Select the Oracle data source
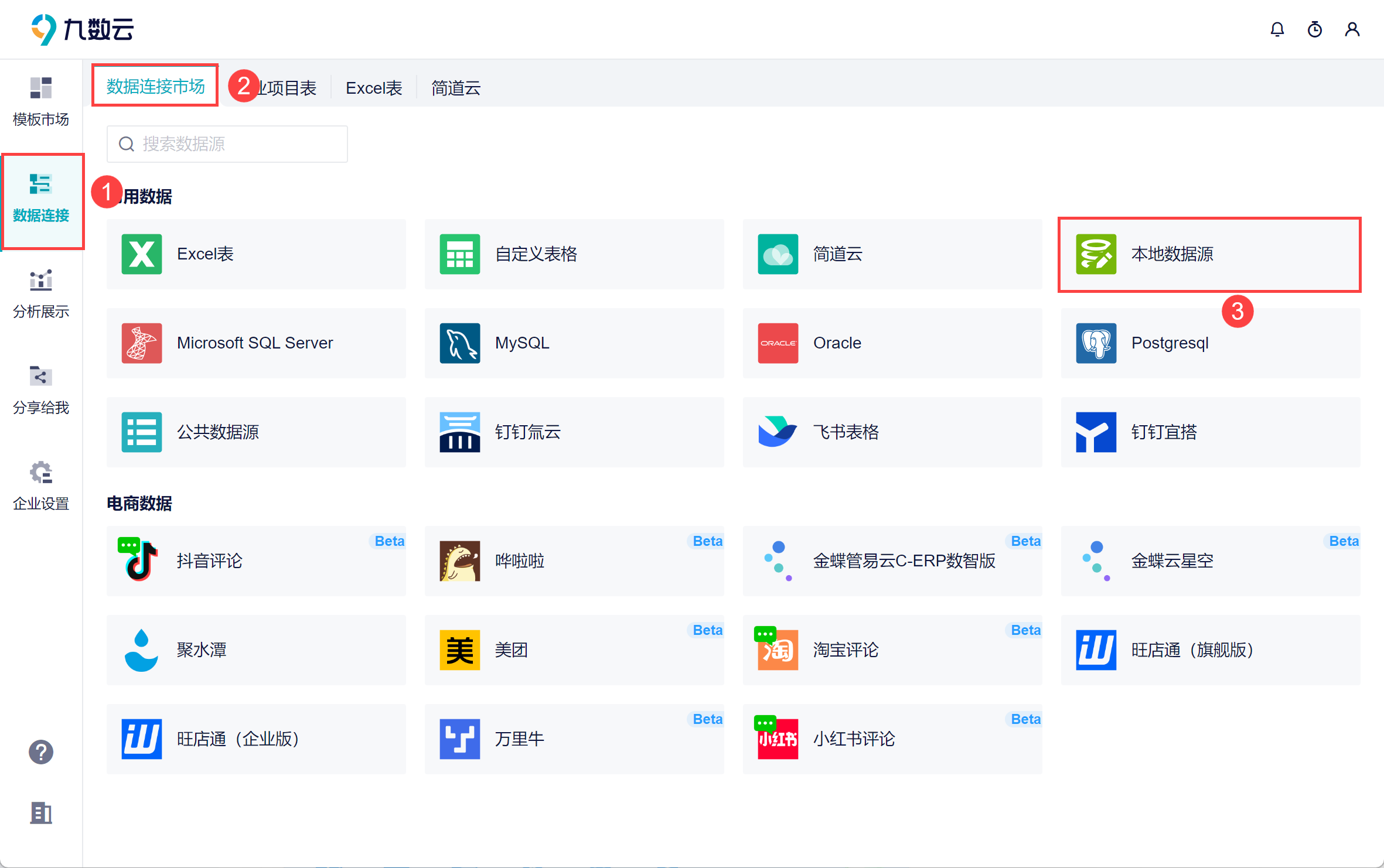The image size is (1384, 868). click(x=892, y=343)
